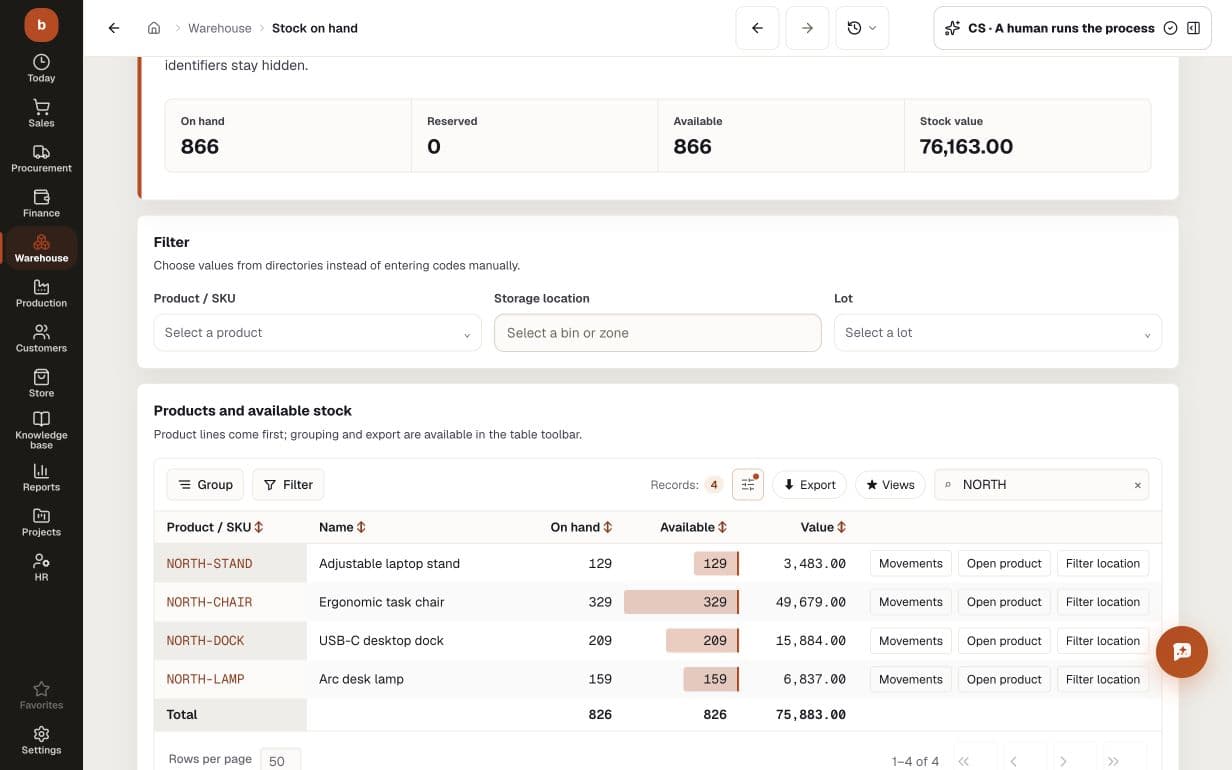Filter location for NORTH-DOCK row

pyautogui.click(x=1103, y=641)
